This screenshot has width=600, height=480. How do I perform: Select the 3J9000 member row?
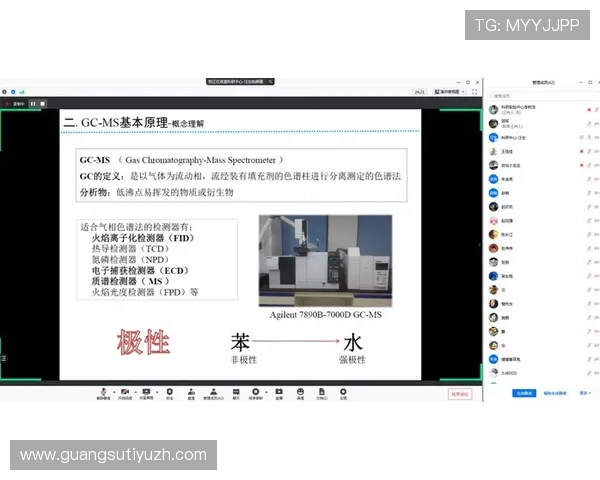(x=543, y=373)
